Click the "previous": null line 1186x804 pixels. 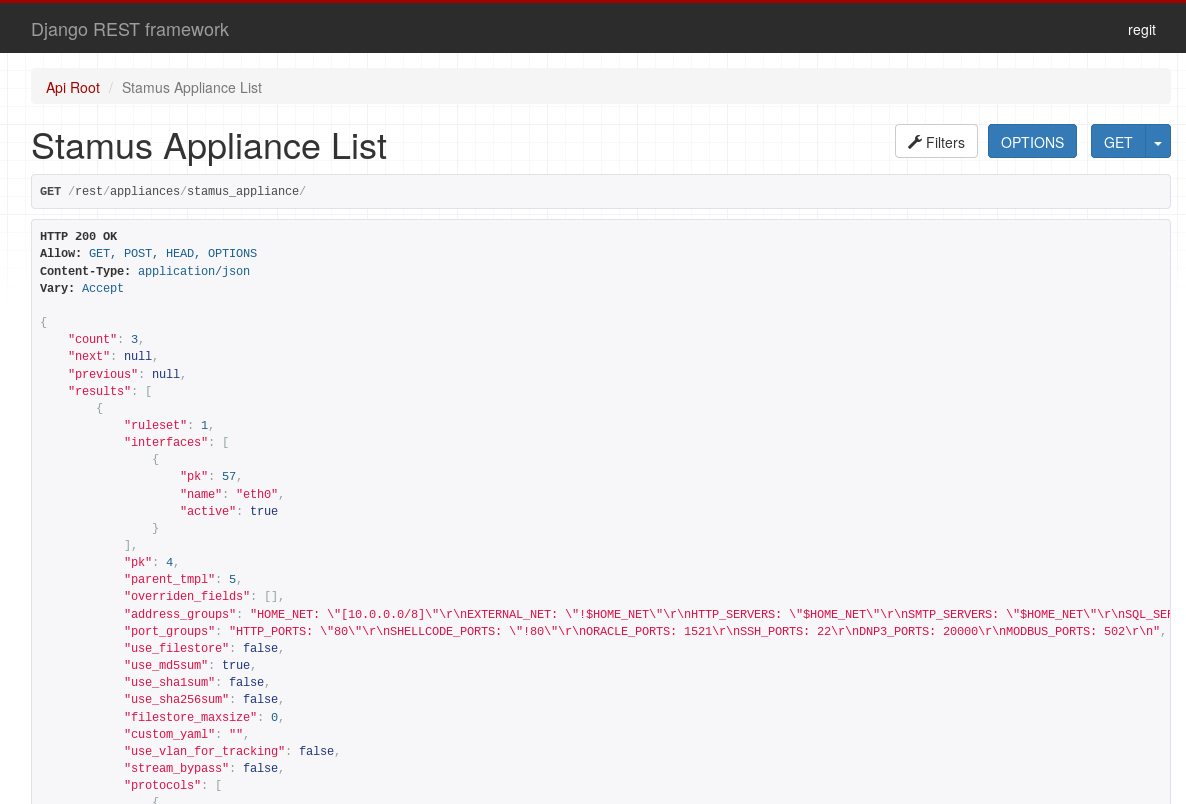[x=127, y=374]
